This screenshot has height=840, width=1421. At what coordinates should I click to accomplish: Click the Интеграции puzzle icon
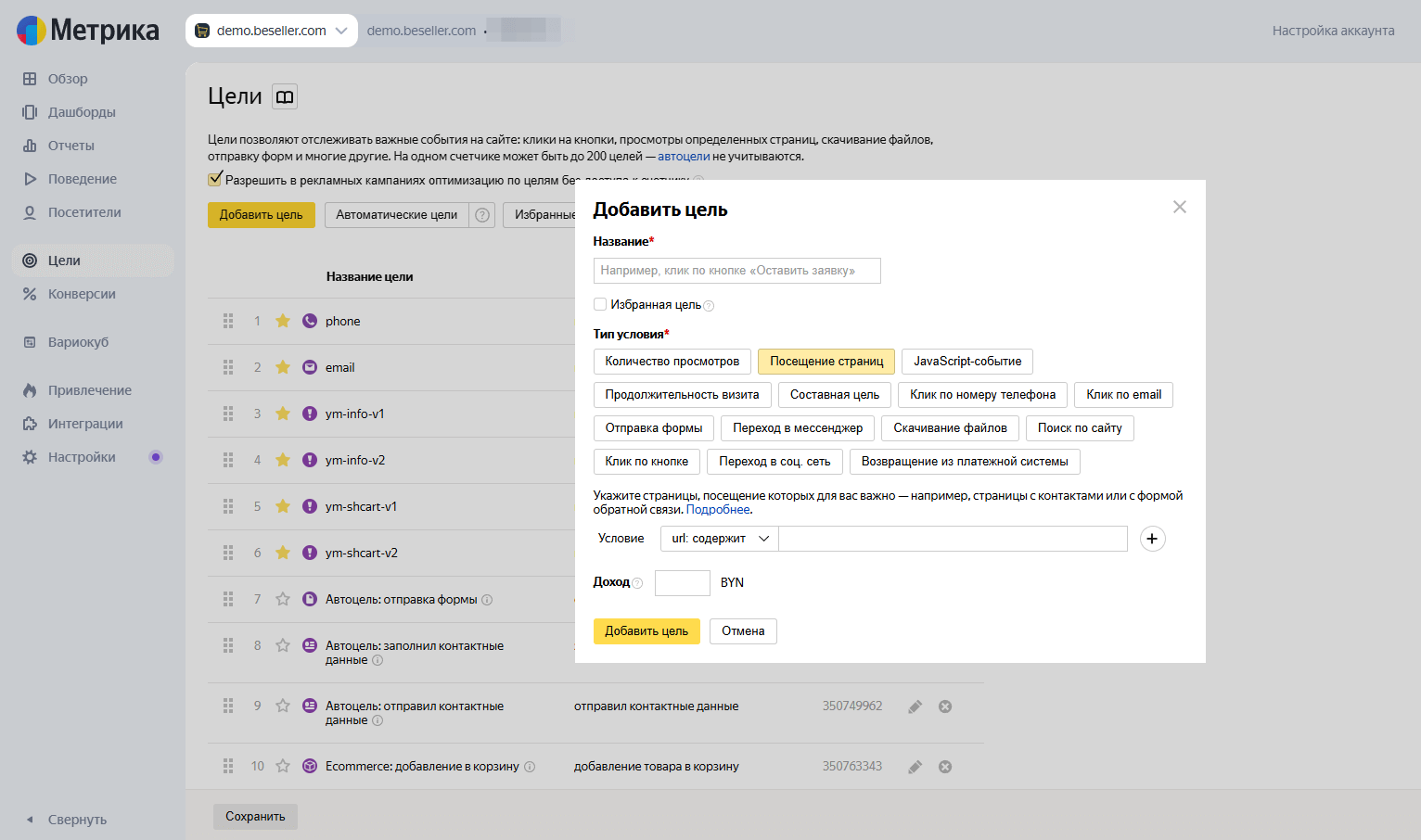pyautogui.click(x=30, y=424)
